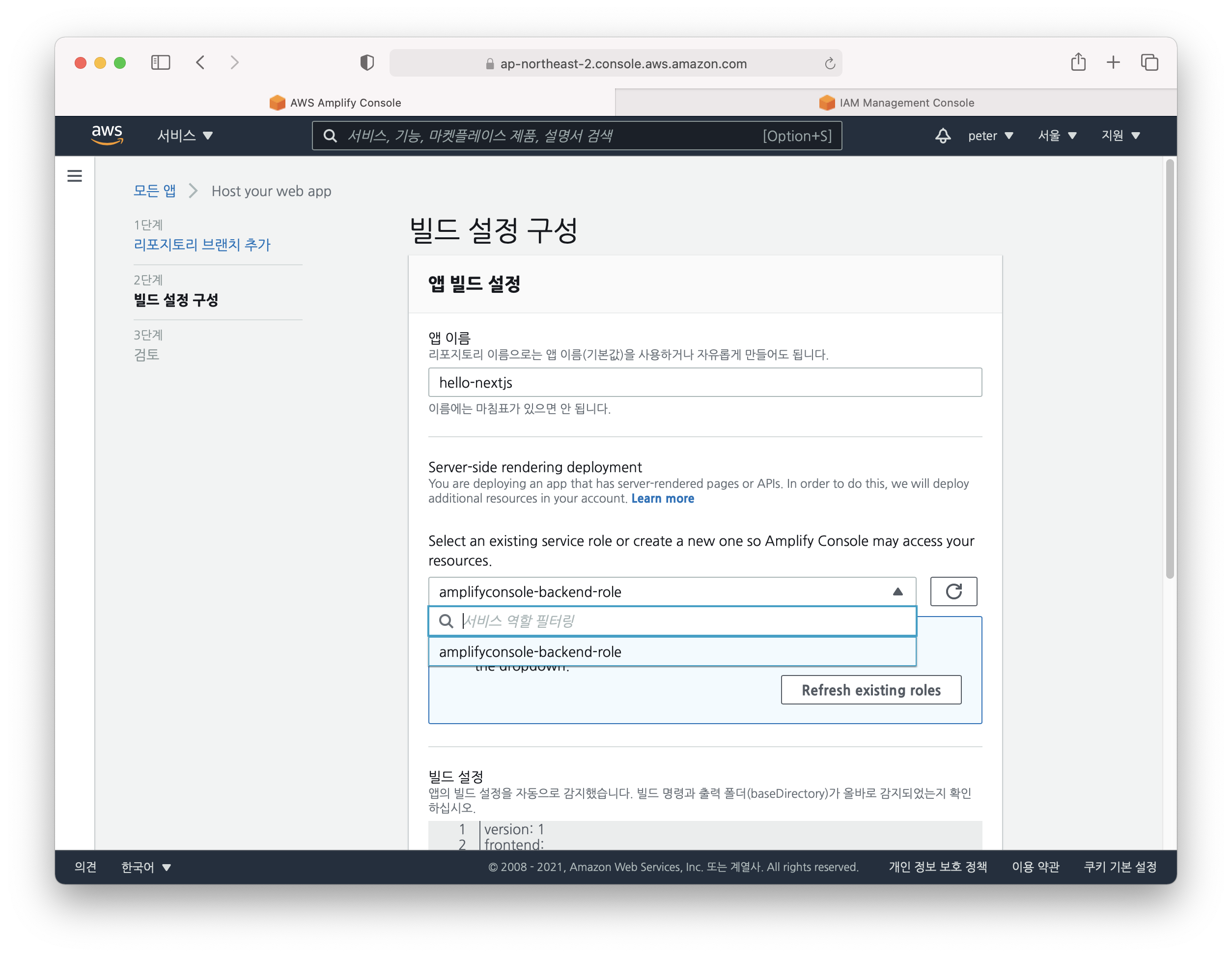Expand the 서비스 services dropdown
The width and height of the screenshot is (1232, 957).
[x=185, y=136]
